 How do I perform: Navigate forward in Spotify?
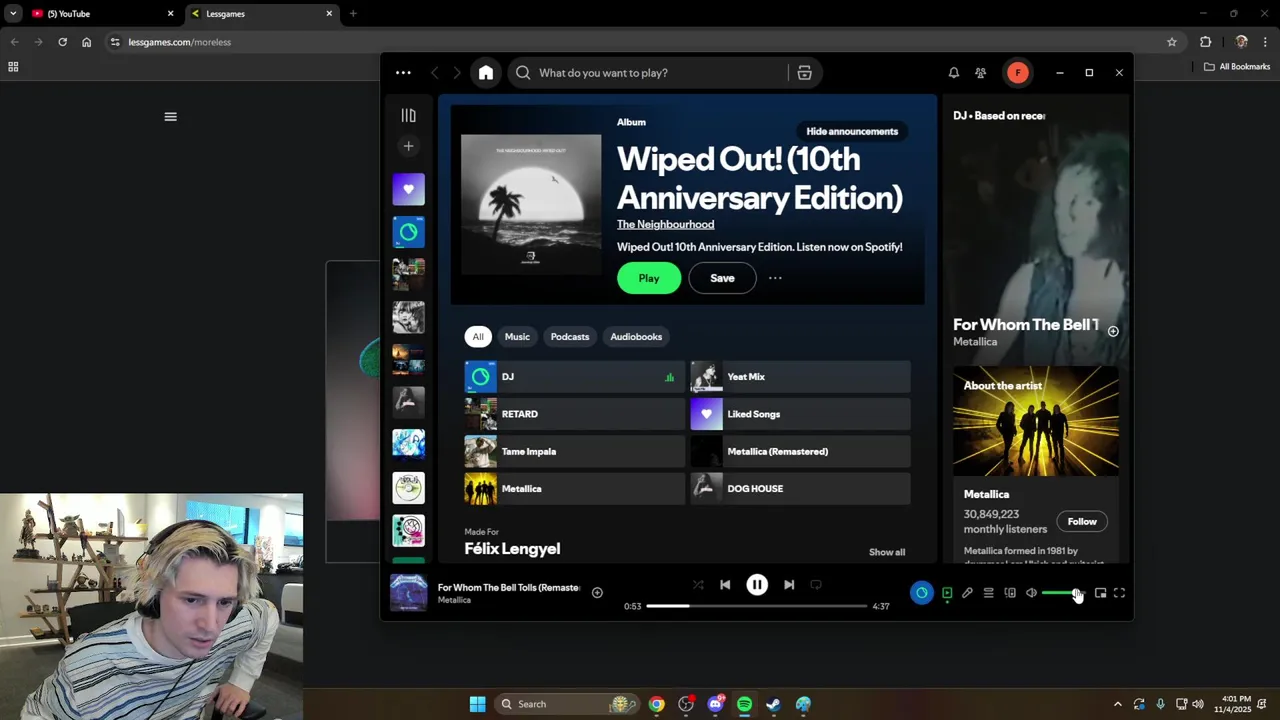[x=457, y=73]
